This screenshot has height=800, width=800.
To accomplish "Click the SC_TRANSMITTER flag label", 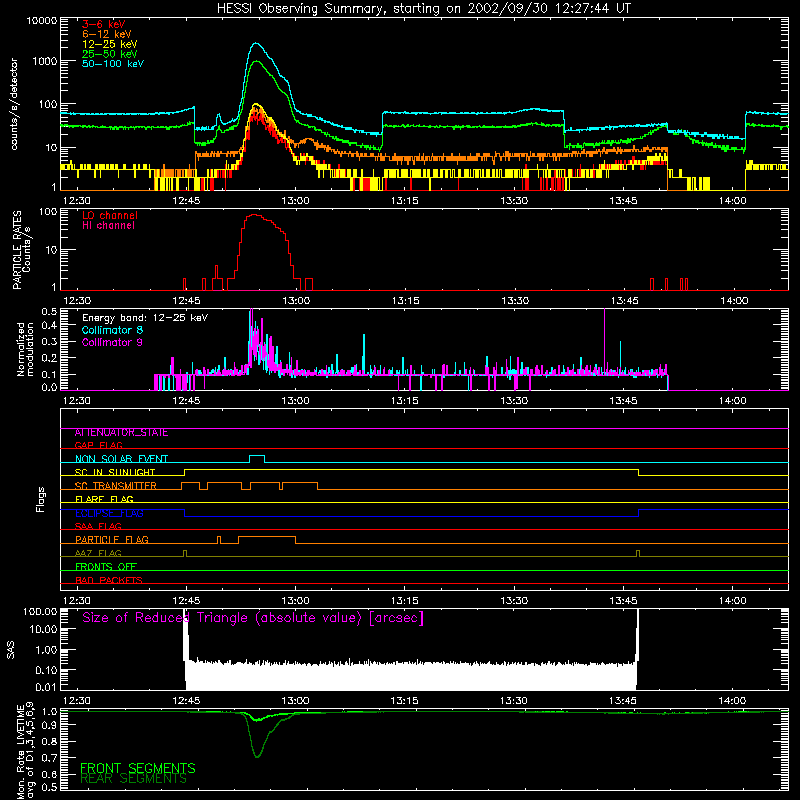I will (x=116, y=486).
